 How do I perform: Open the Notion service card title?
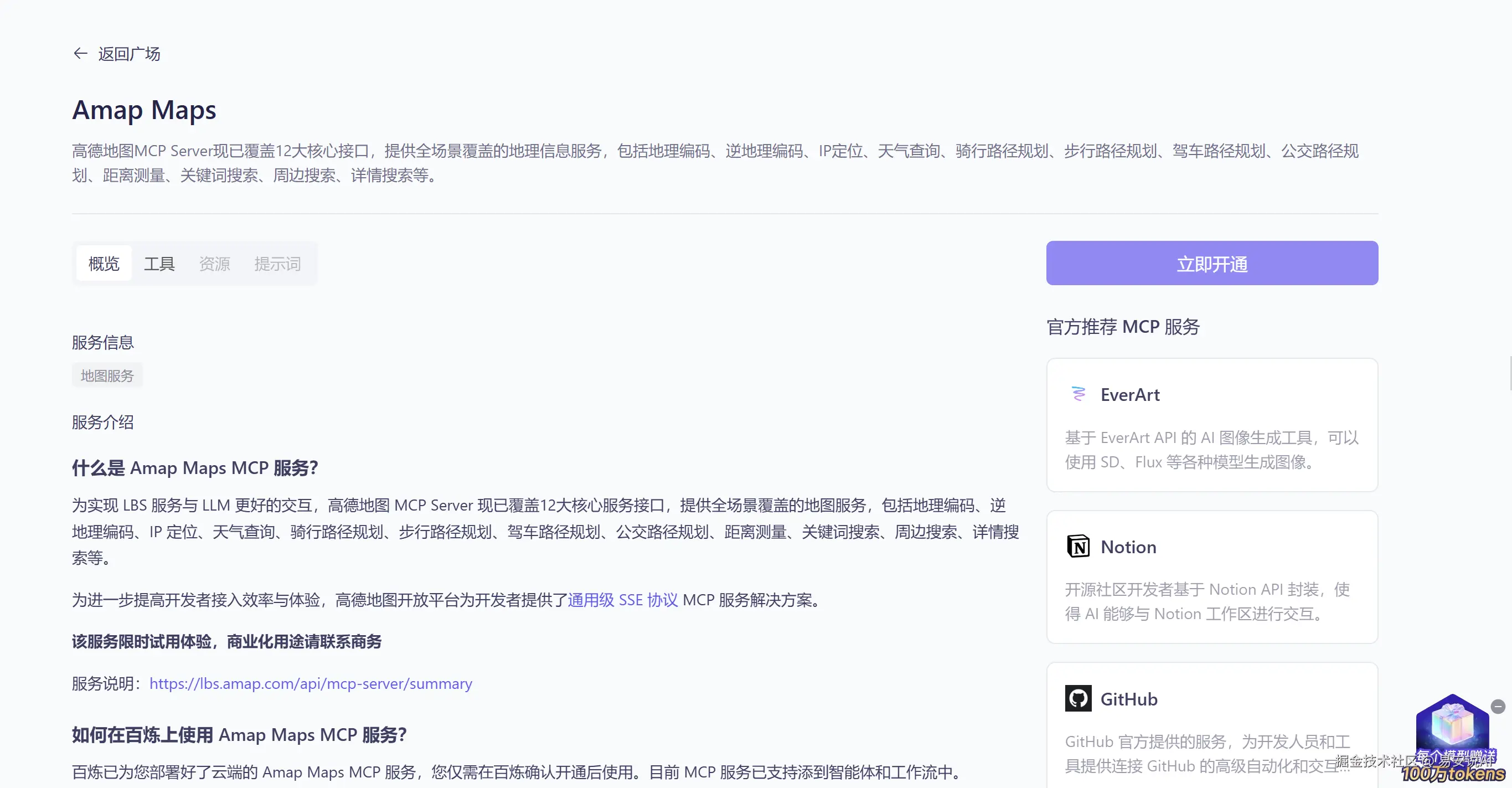[1128, 547]
